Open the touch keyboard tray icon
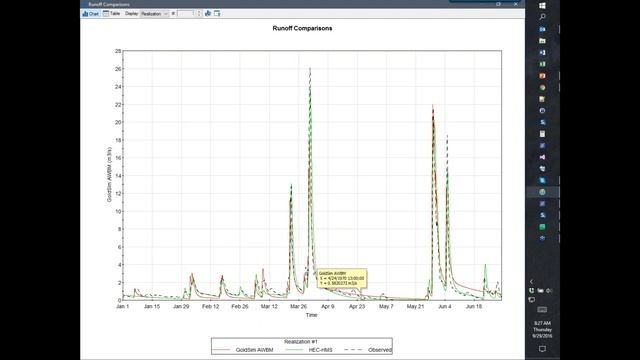Image resolution: width=640 pixels, height=360 pixels. [x=542, y=310]
